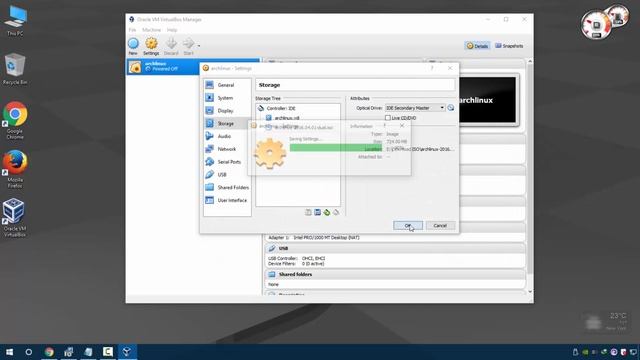Click the Shared folders section header in details

pos(395,274)
